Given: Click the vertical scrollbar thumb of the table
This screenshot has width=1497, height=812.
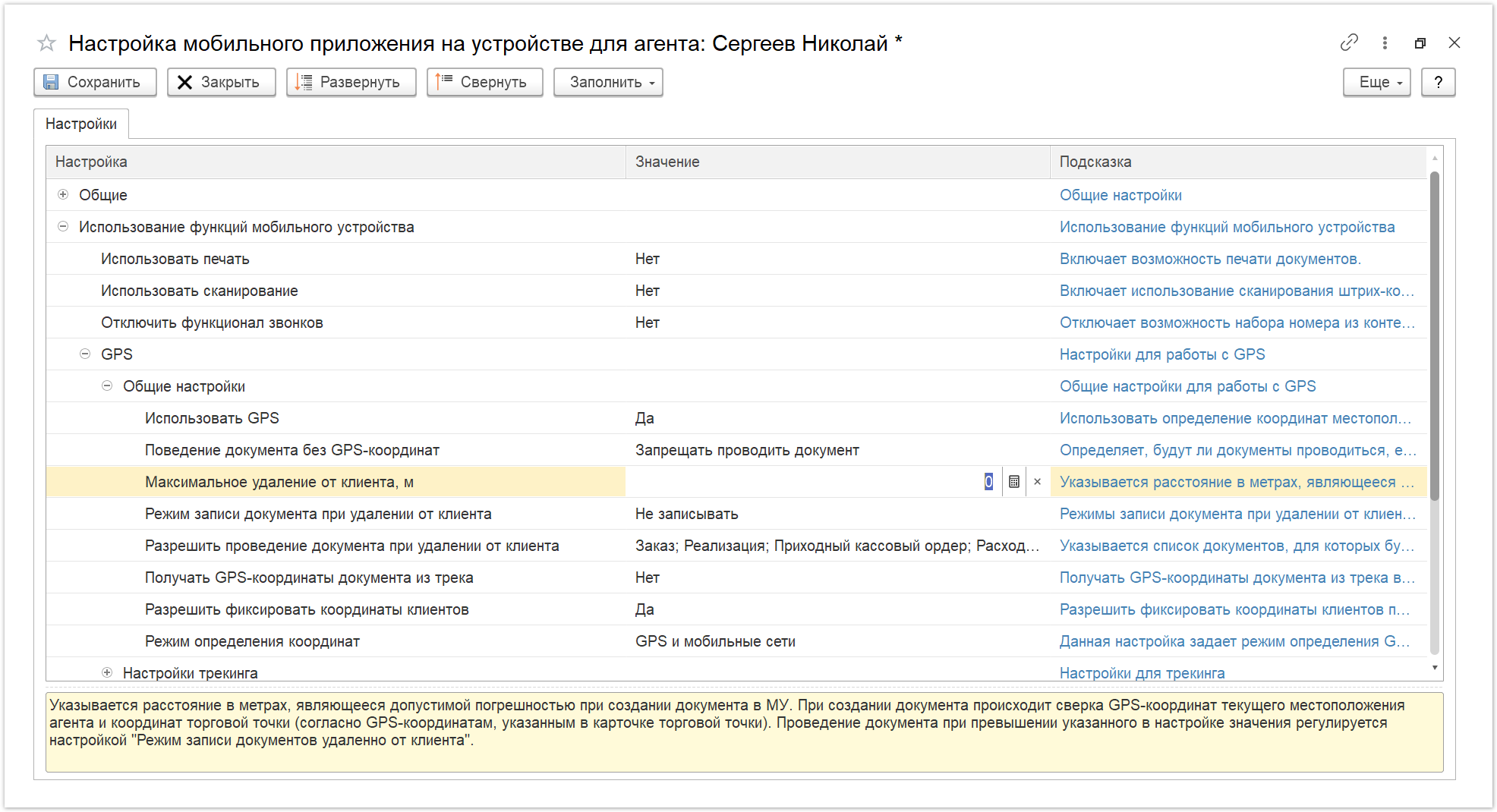Looking at the screenshot, I should pos(1434,335).
